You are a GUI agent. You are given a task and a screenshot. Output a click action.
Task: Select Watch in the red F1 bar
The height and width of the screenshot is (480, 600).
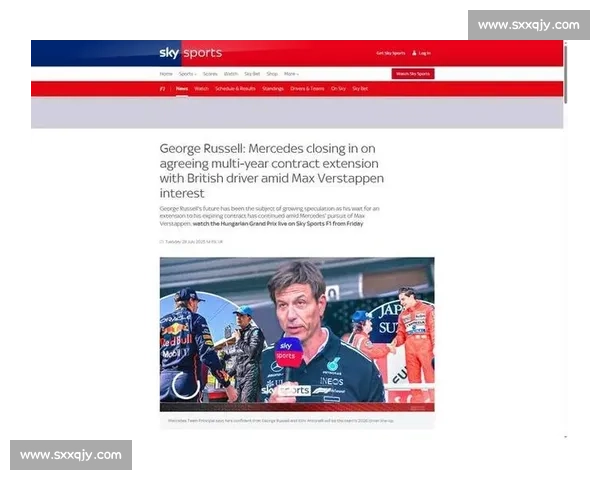point(201,89)
